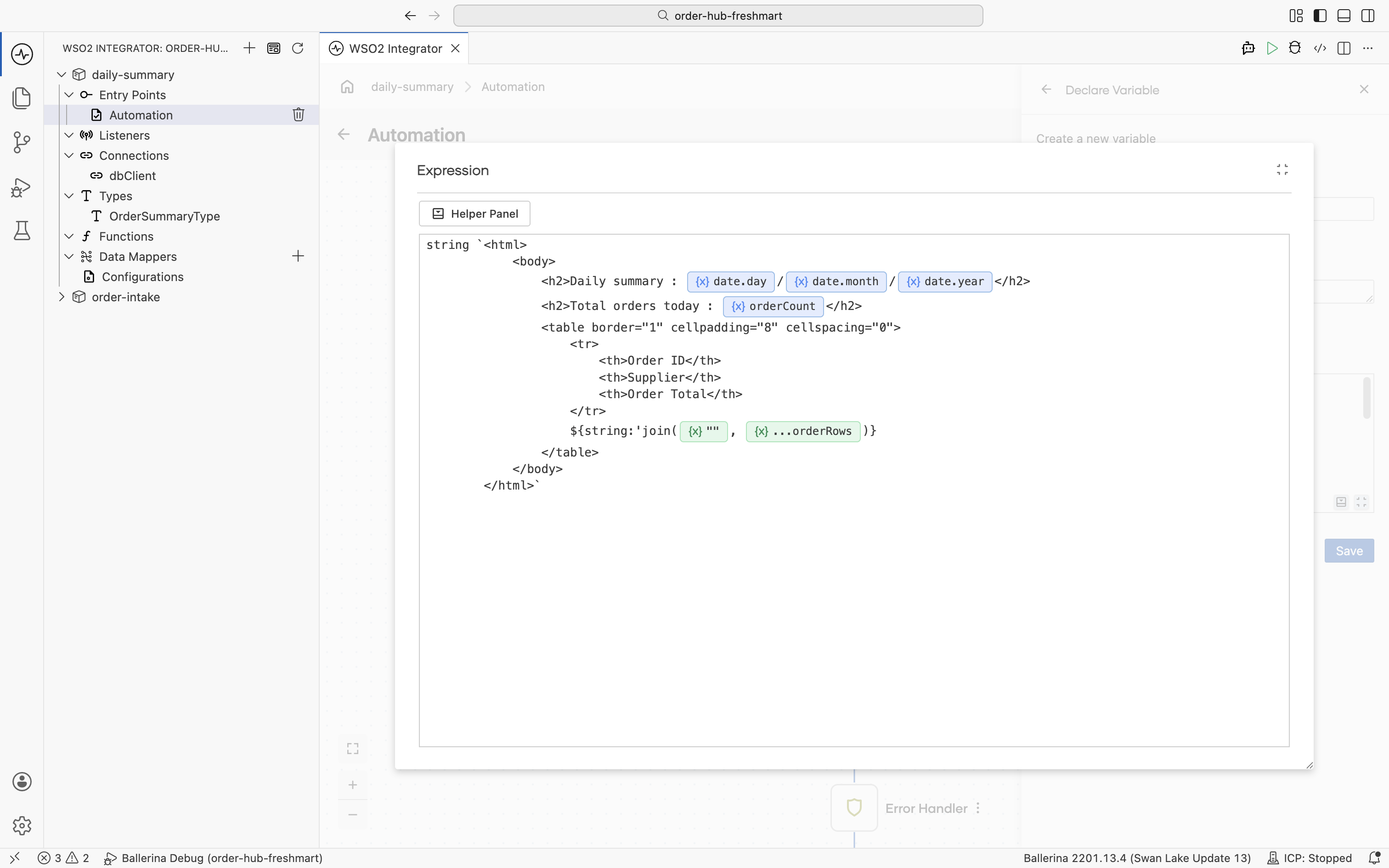Click Ballerina Debug status bar item
The width and height of the screenshot is (1389, 868).
213,858
